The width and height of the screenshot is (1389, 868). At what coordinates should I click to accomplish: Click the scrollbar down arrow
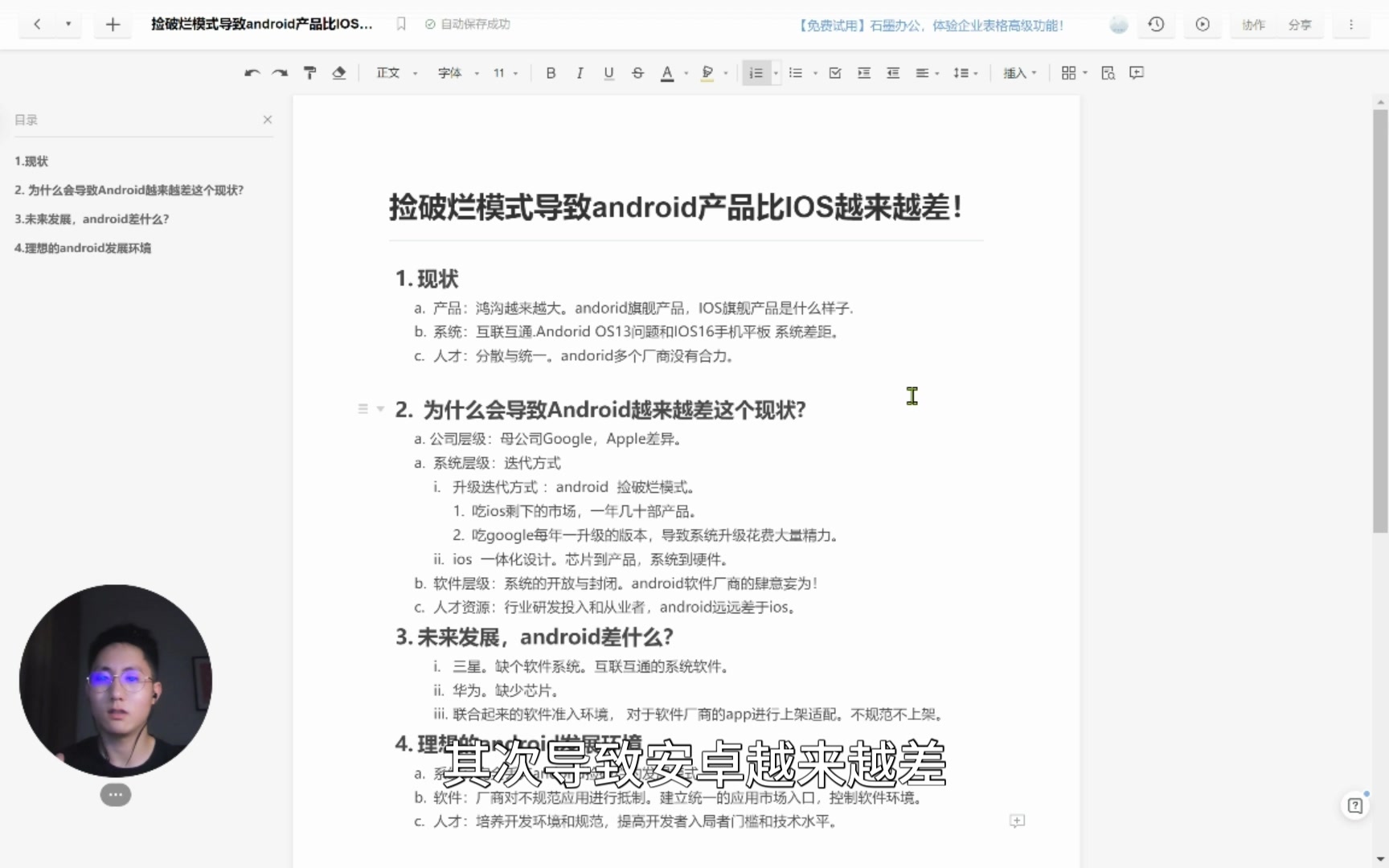click(x=1380, y=858)
